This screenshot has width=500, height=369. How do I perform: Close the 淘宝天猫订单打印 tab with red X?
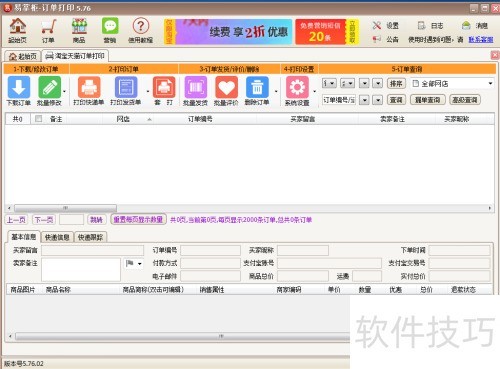click(x=495, y=55)
